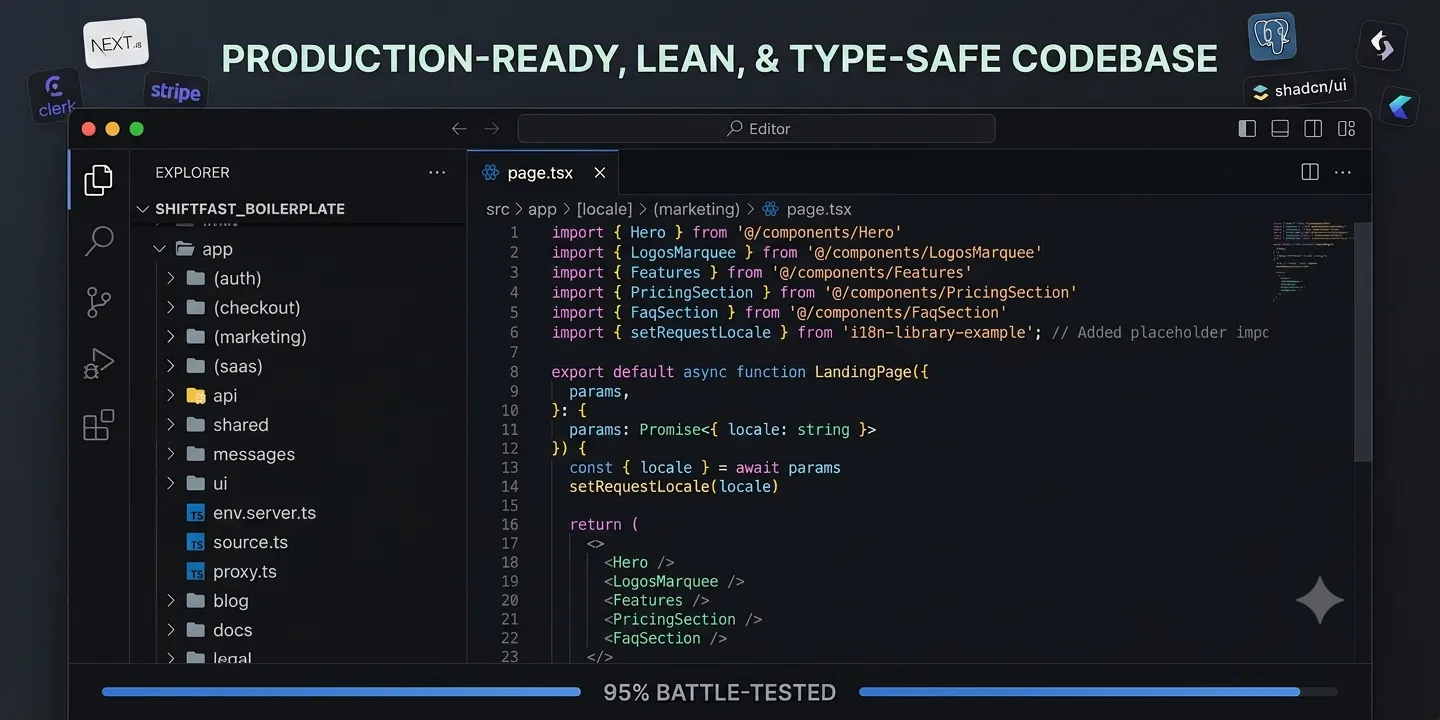The height and width of the screenshot is (720, 1440).
Task: Toggle the bottom panel layout icon
Action: pyautogui.click(x=1280, y=128)
